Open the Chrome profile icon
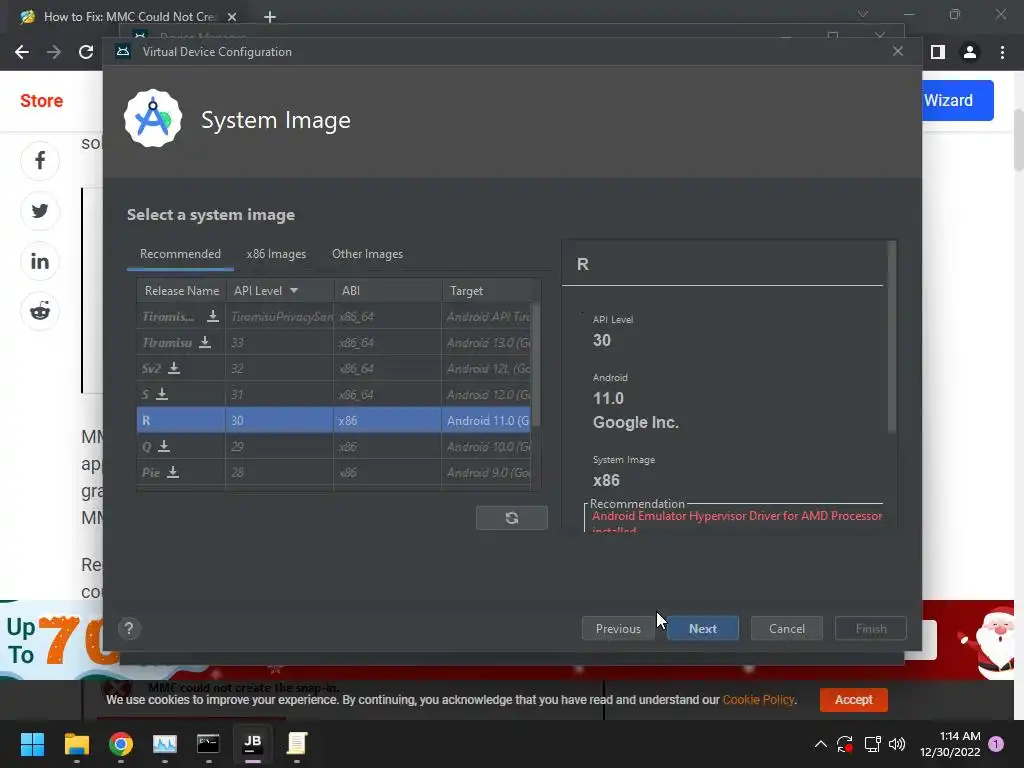The width and height of the screenshot is (1024, 768). point(970,52)
